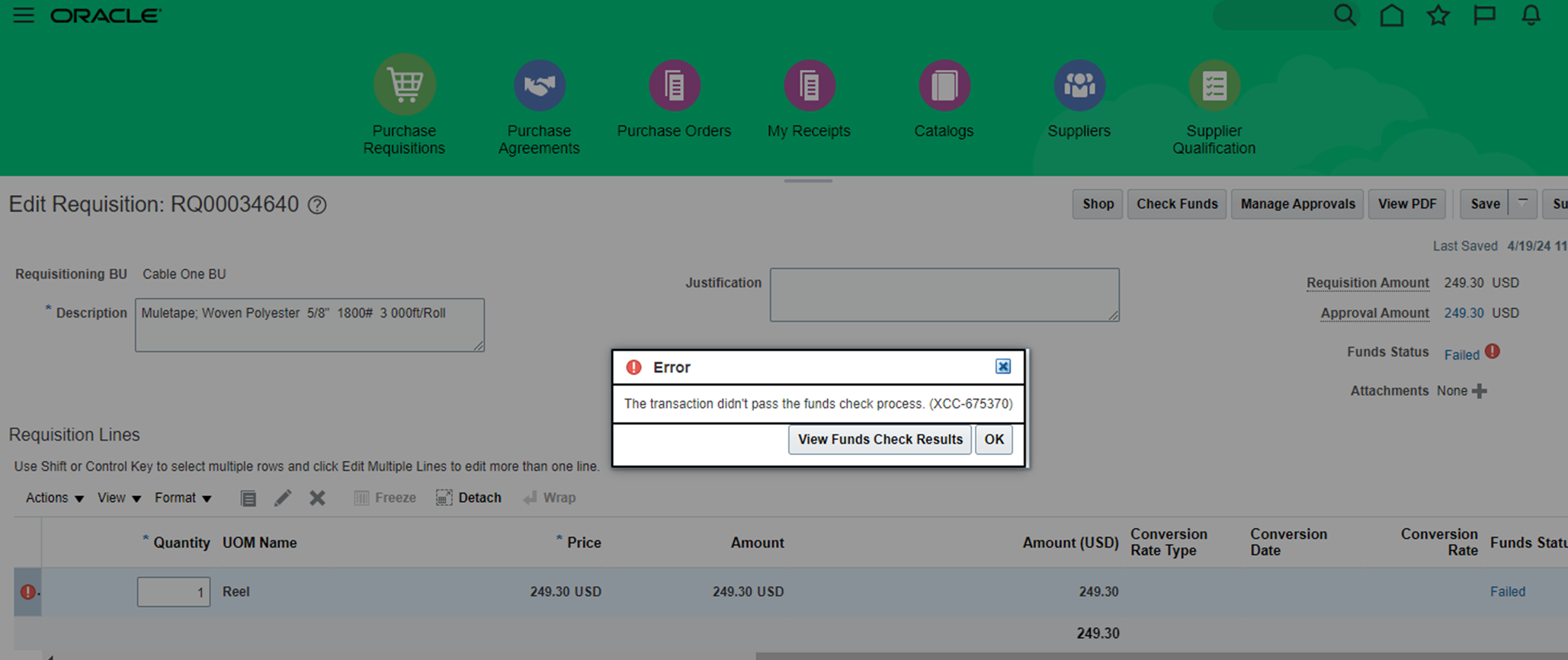Delete line with the X icon
Image resolution: width=1568 pixels, height=660 pixels.
click(x=317, y=498)
